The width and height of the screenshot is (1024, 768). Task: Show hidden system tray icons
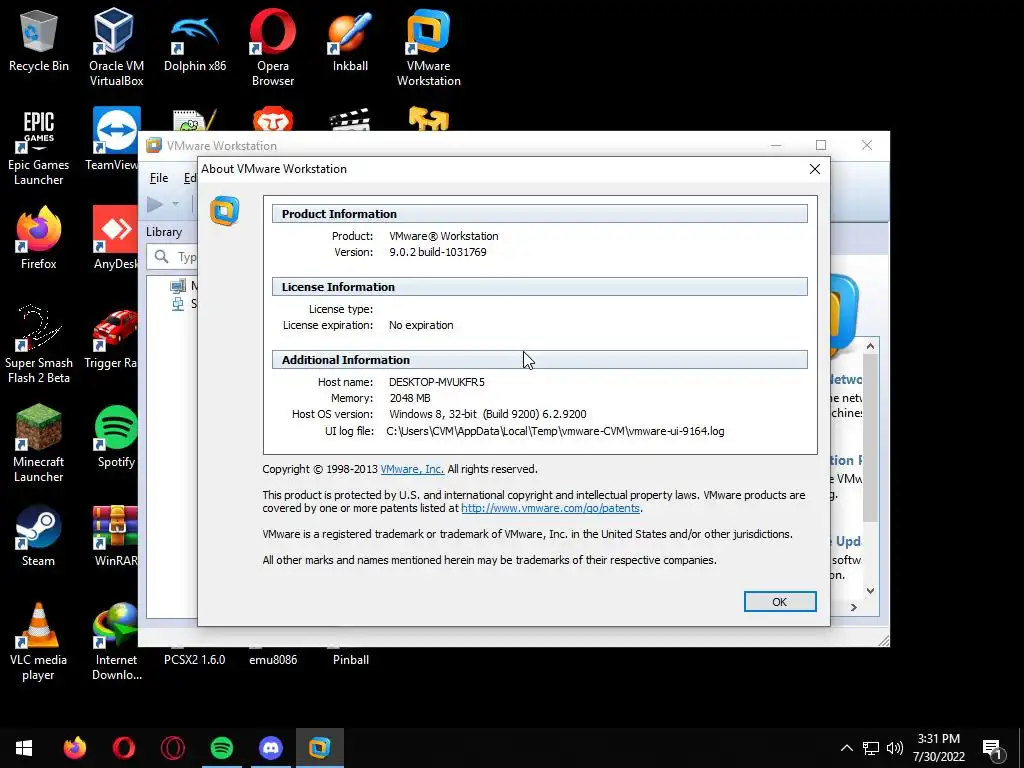click(846, 748)
